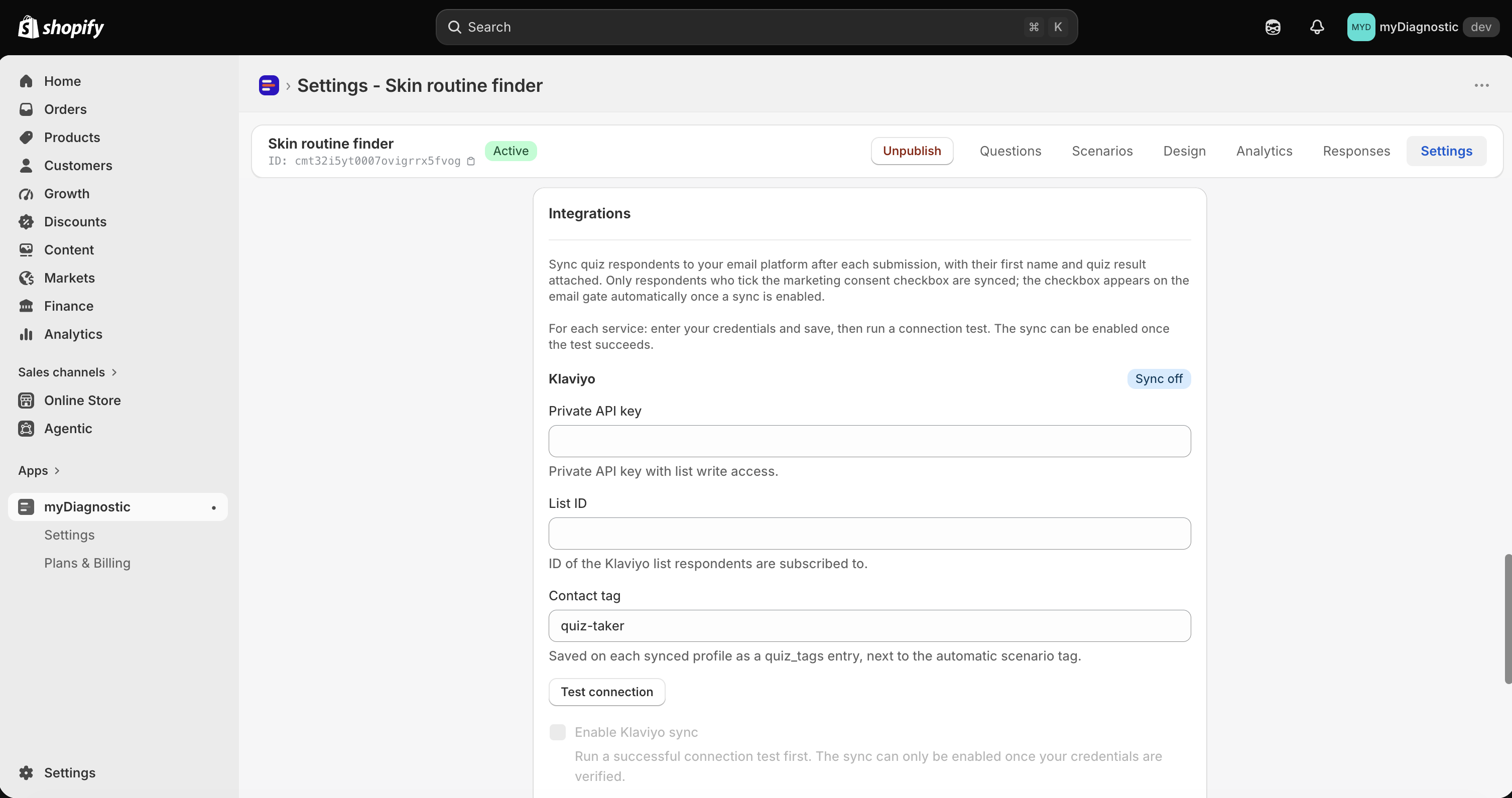Click the Growth gauge icon
Viewport: 1512px width, 798px height.
pos(26,194)
